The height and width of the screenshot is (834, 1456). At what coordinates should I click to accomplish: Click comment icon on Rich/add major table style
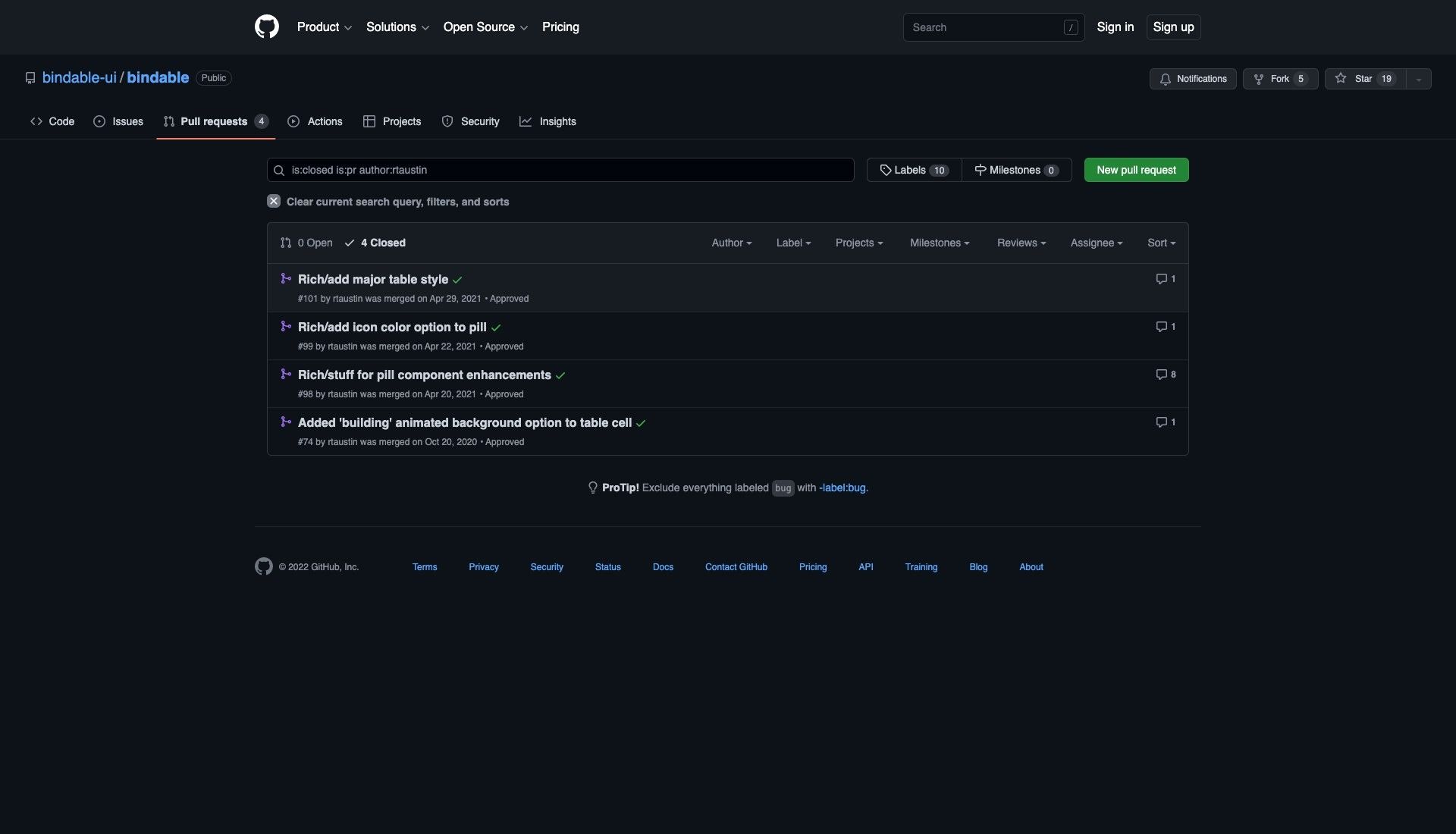(x=1161, y=279)
